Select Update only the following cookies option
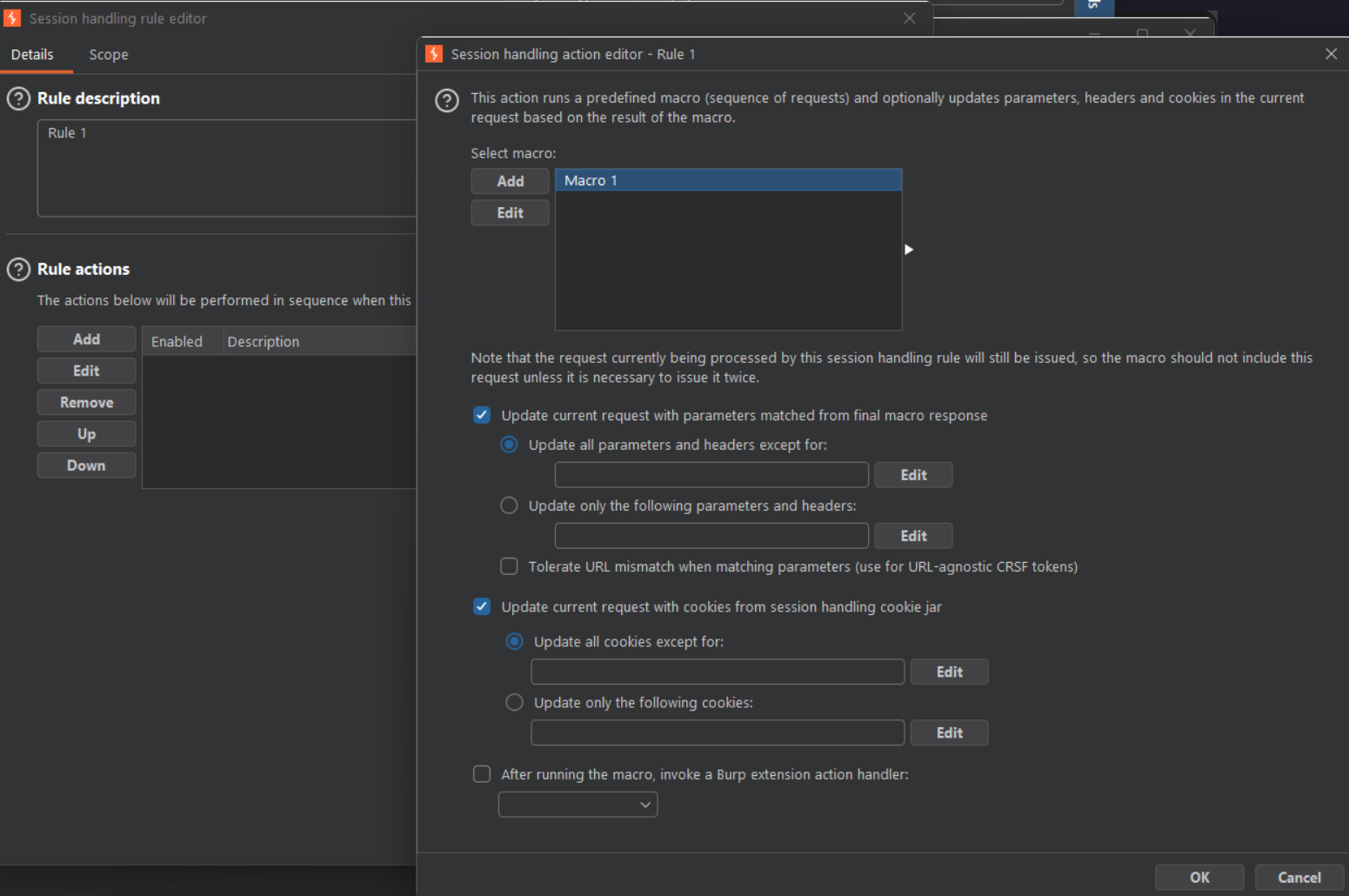 [x=514, y=702]
